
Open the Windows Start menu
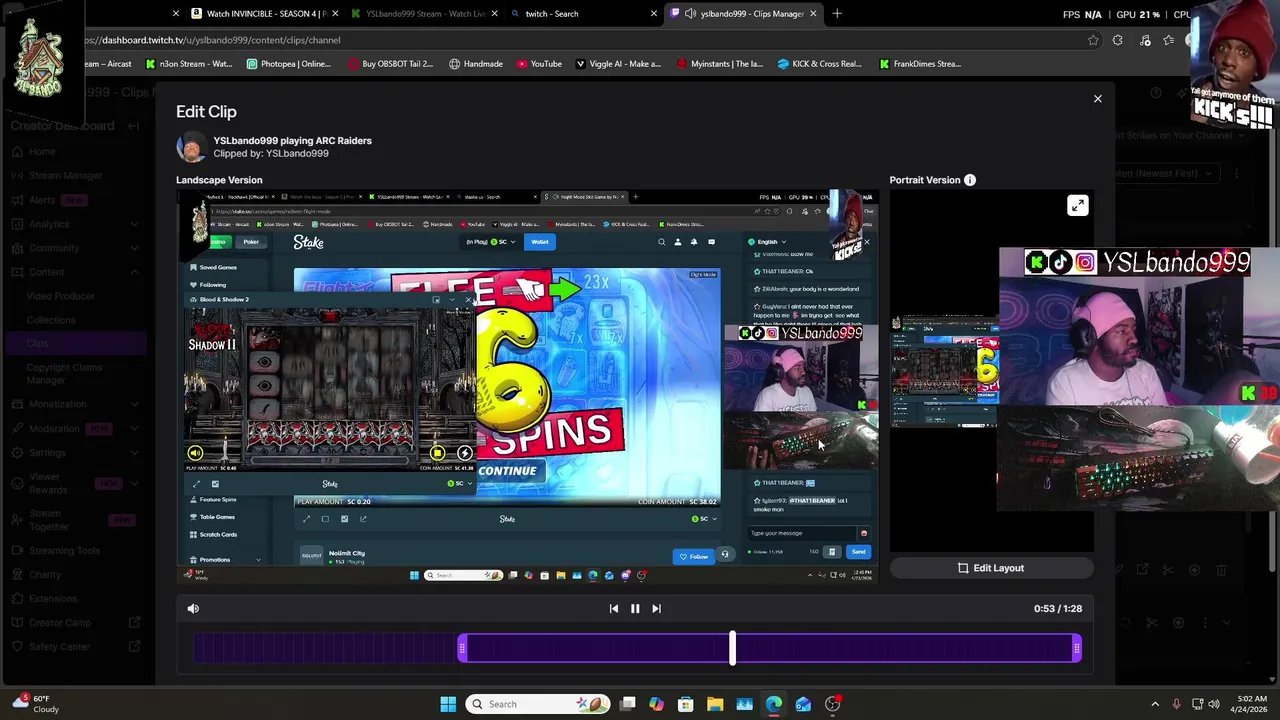448,704
